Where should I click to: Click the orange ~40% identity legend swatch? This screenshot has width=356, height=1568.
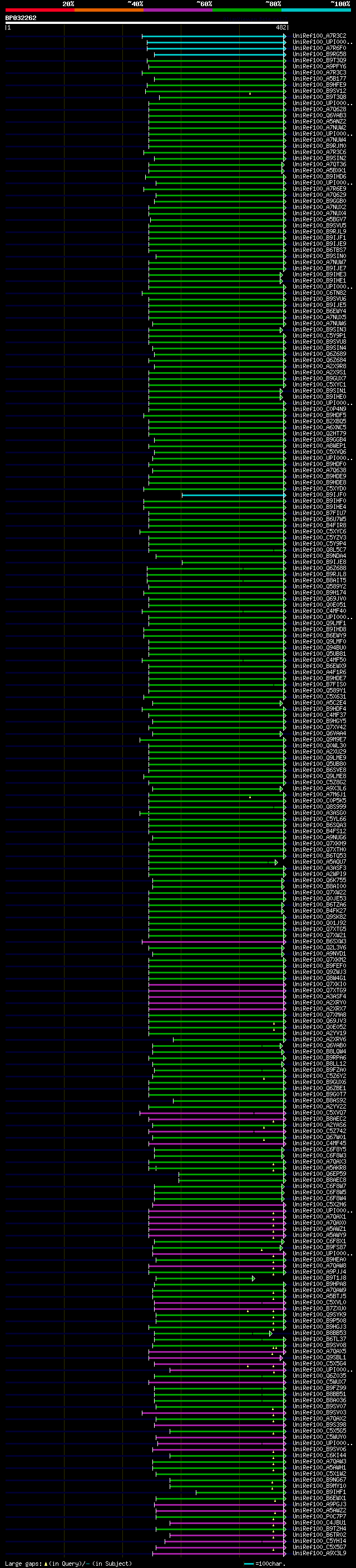pyautogui.click(x=109, y=10)
